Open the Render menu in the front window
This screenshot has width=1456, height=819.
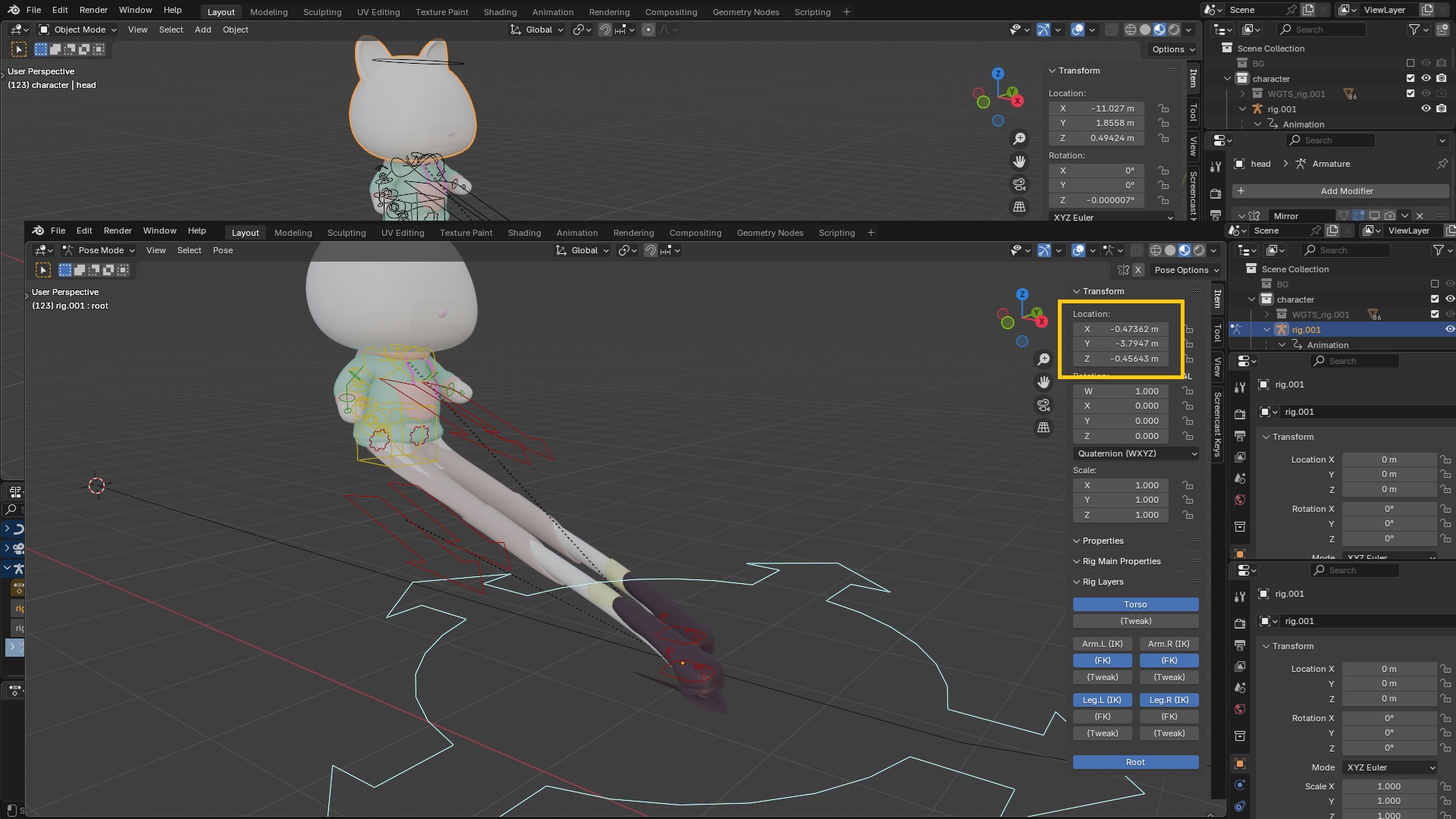pyautogui.click(x=118, y=231)
